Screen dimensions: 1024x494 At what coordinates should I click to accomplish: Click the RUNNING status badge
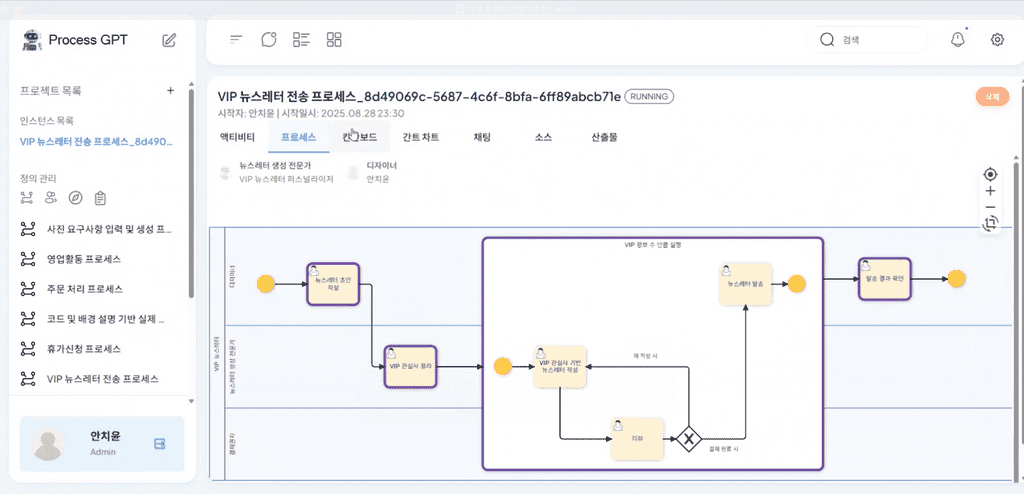tap(649, 97)
